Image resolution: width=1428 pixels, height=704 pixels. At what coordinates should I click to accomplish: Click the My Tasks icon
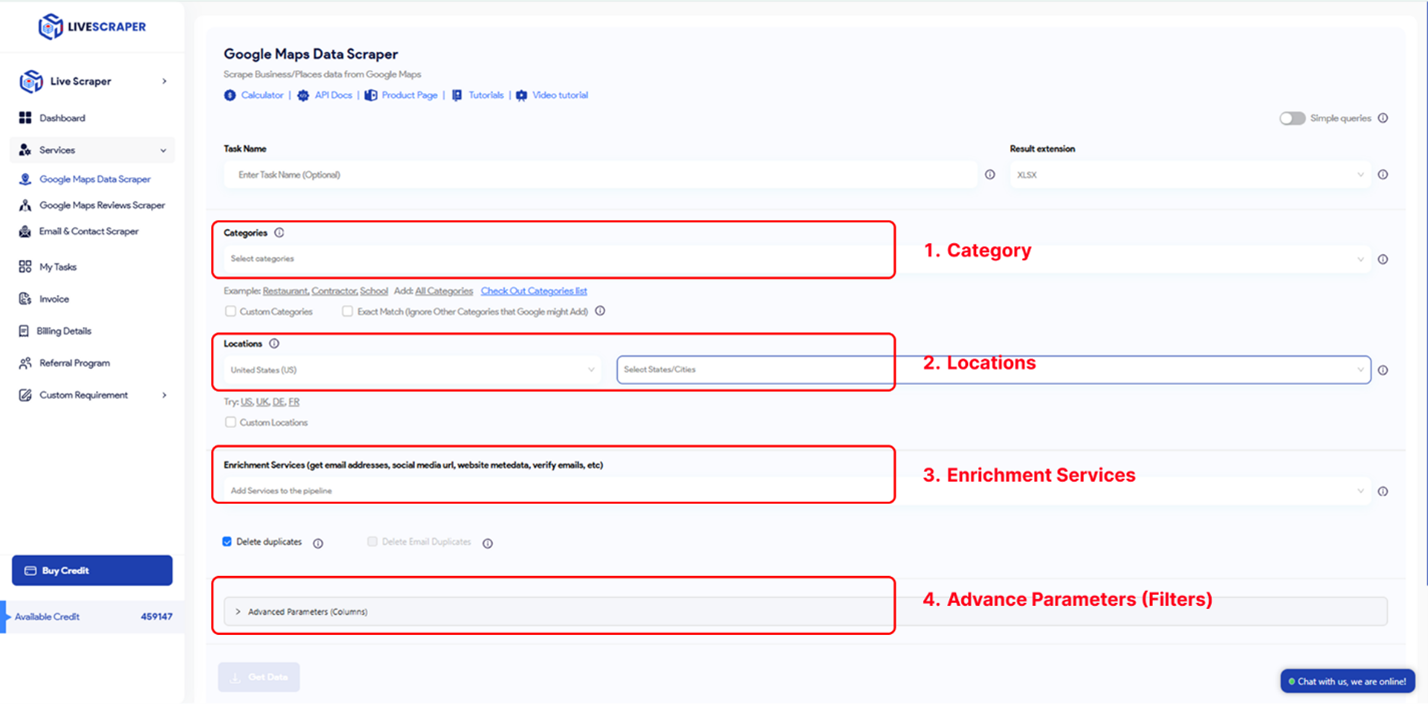point(25,267)
